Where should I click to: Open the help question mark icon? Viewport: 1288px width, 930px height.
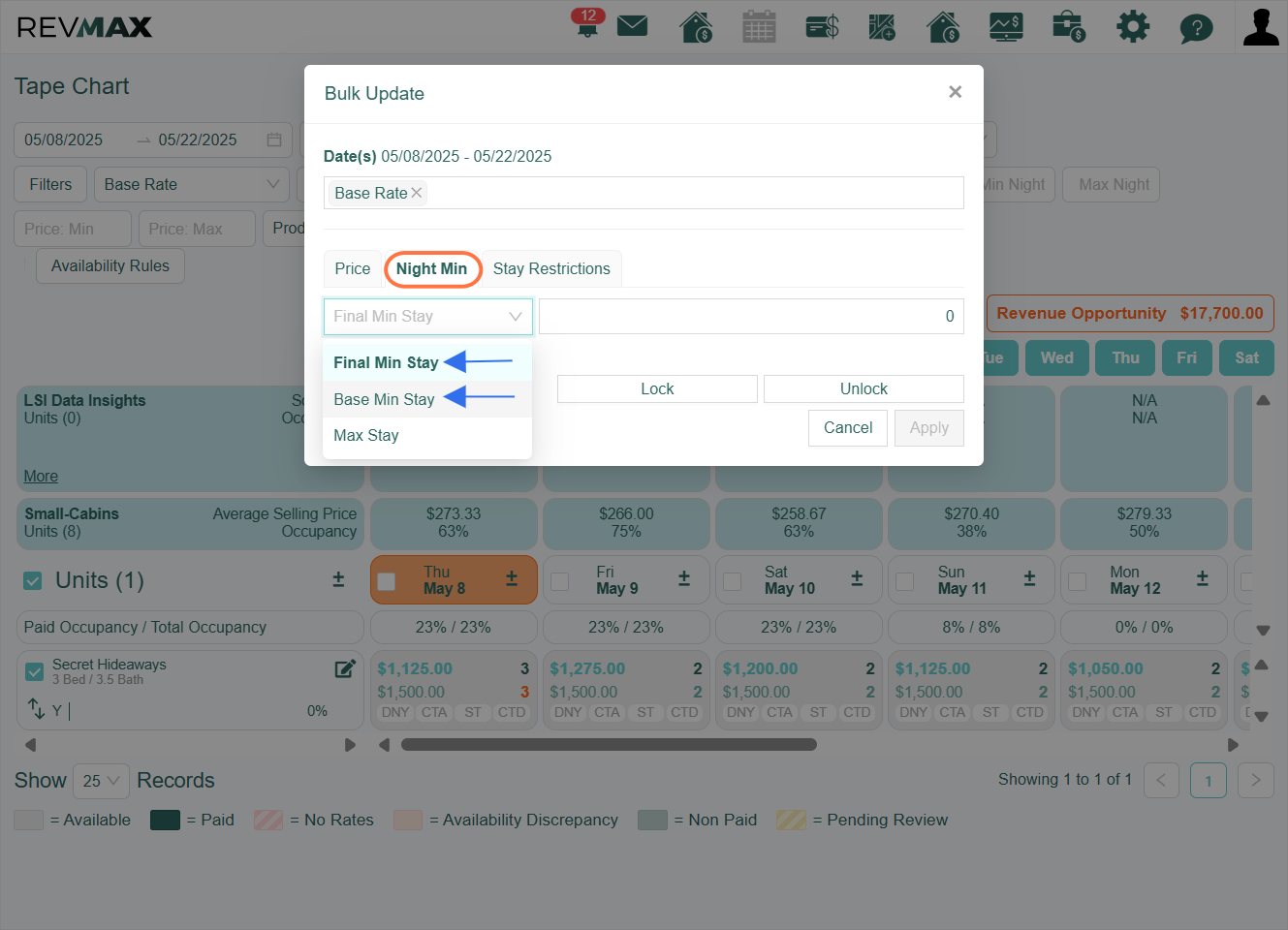point(1196,28)
